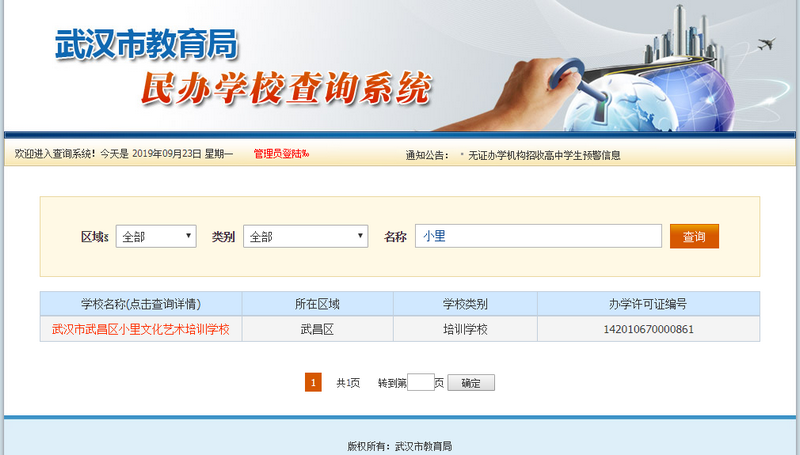Screen dimensions: 800x455
Task: Click the 名称 search field containing 小里
Action: pos(538,236)
